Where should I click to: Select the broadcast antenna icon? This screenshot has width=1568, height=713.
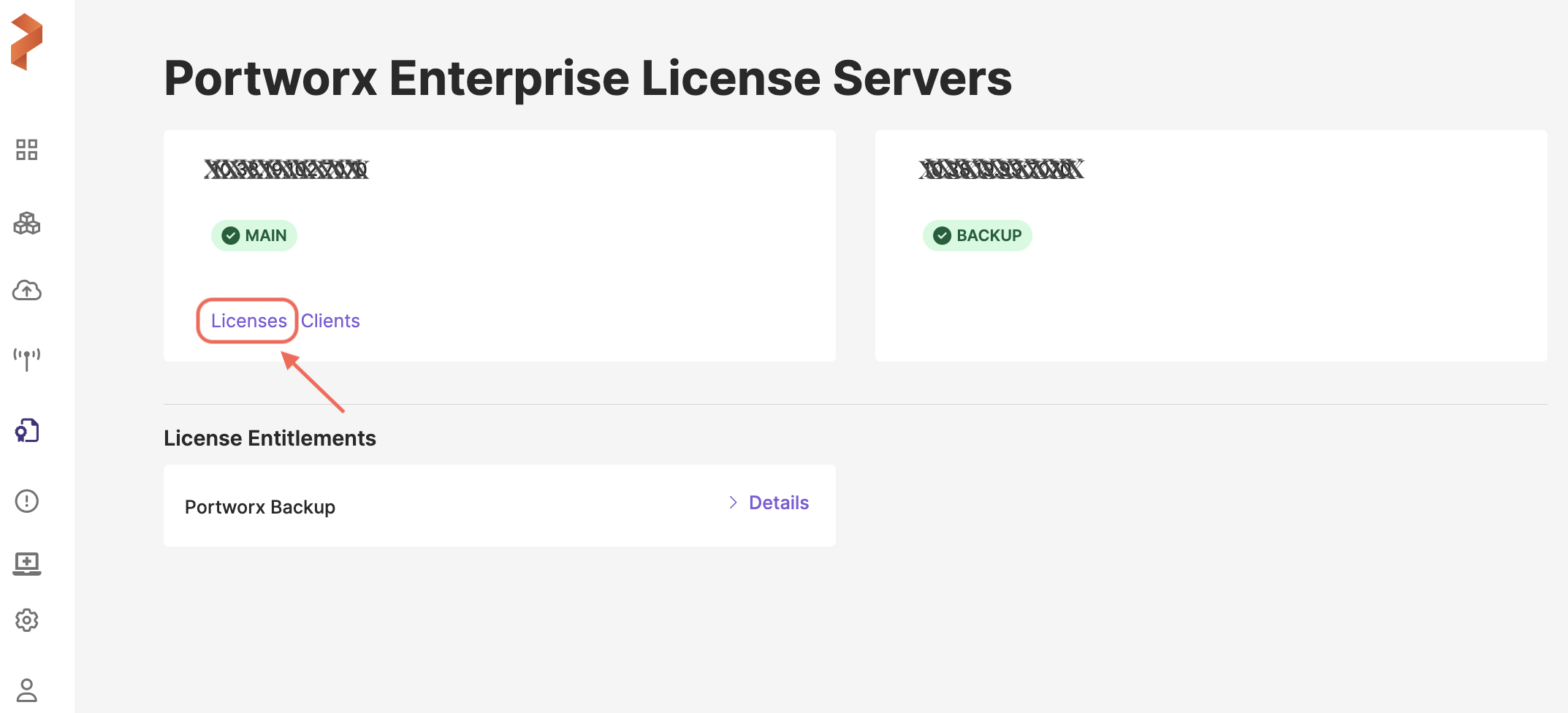pyautogui.click(x=27, y=359)
